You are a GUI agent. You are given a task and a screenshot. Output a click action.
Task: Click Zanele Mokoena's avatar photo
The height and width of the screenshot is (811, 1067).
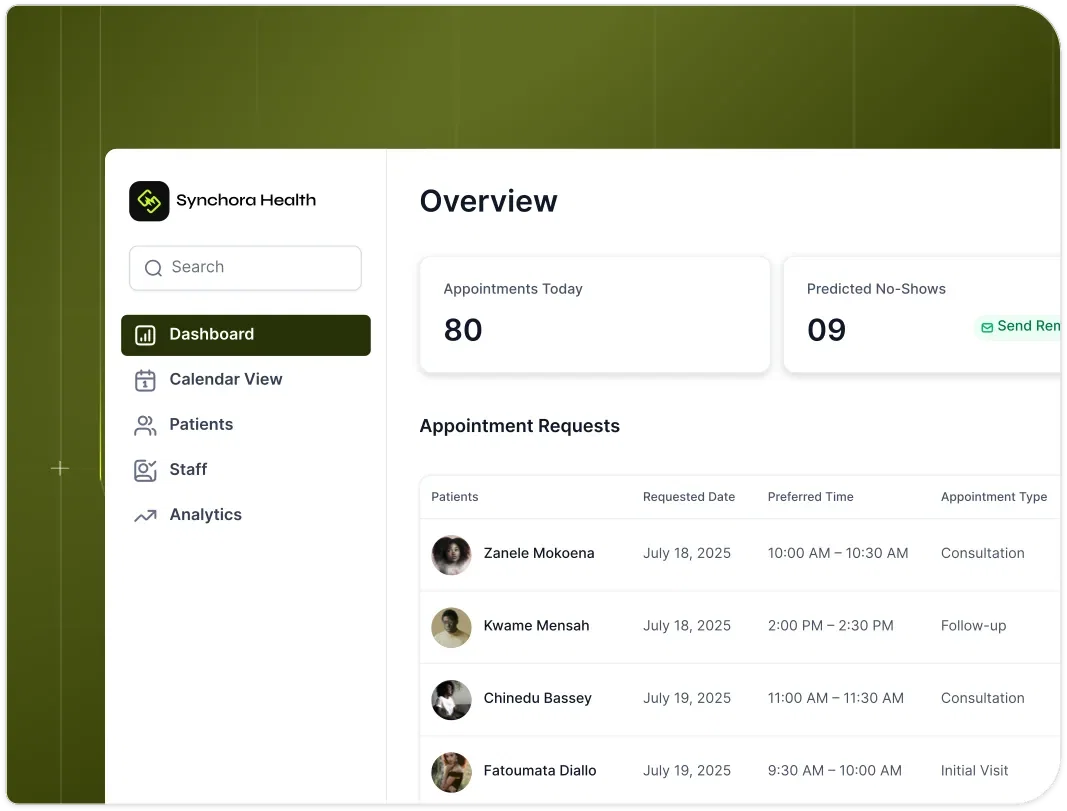pos(451,555)
